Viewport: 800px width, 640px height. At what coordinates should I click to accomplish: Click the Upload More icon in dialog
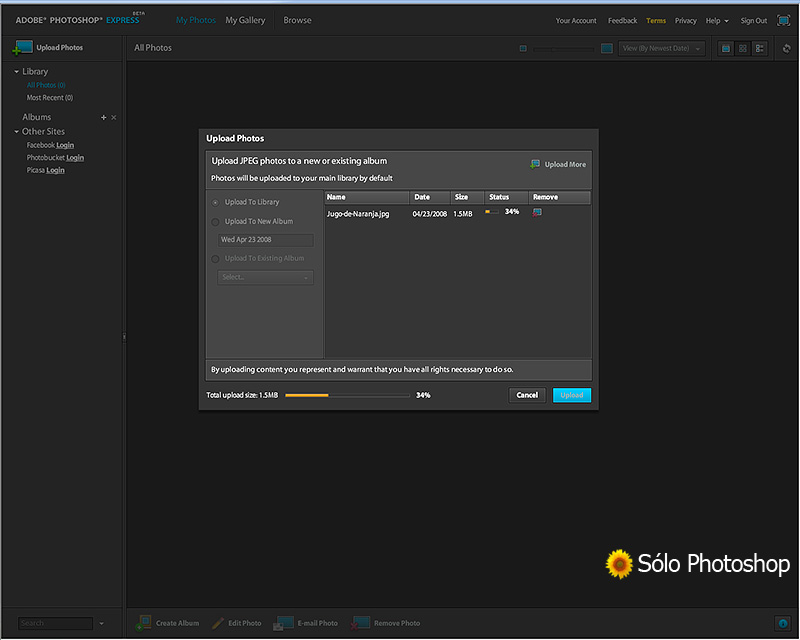[x=537, y=164]
